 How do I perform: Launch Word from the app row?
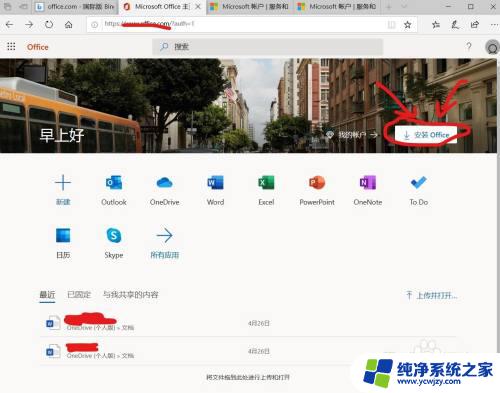point(215,183)
